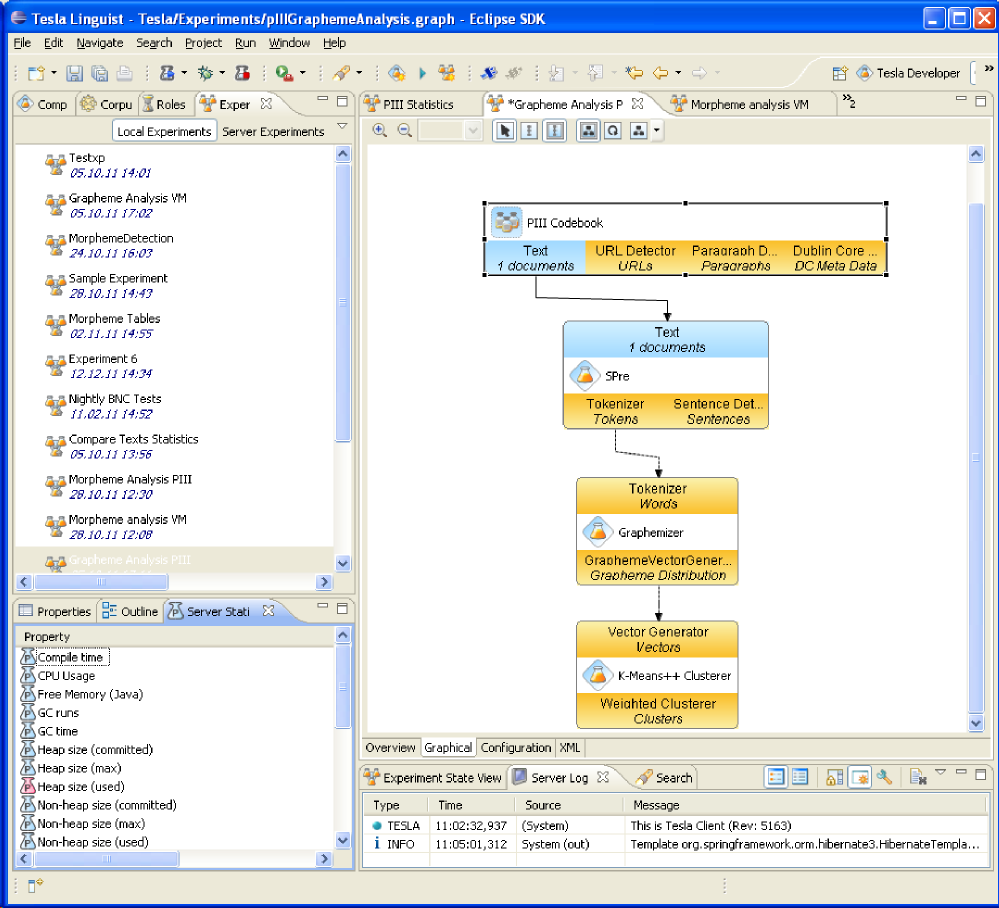Click the zoom out magnifier icon
999x908 pixels.
405,131
